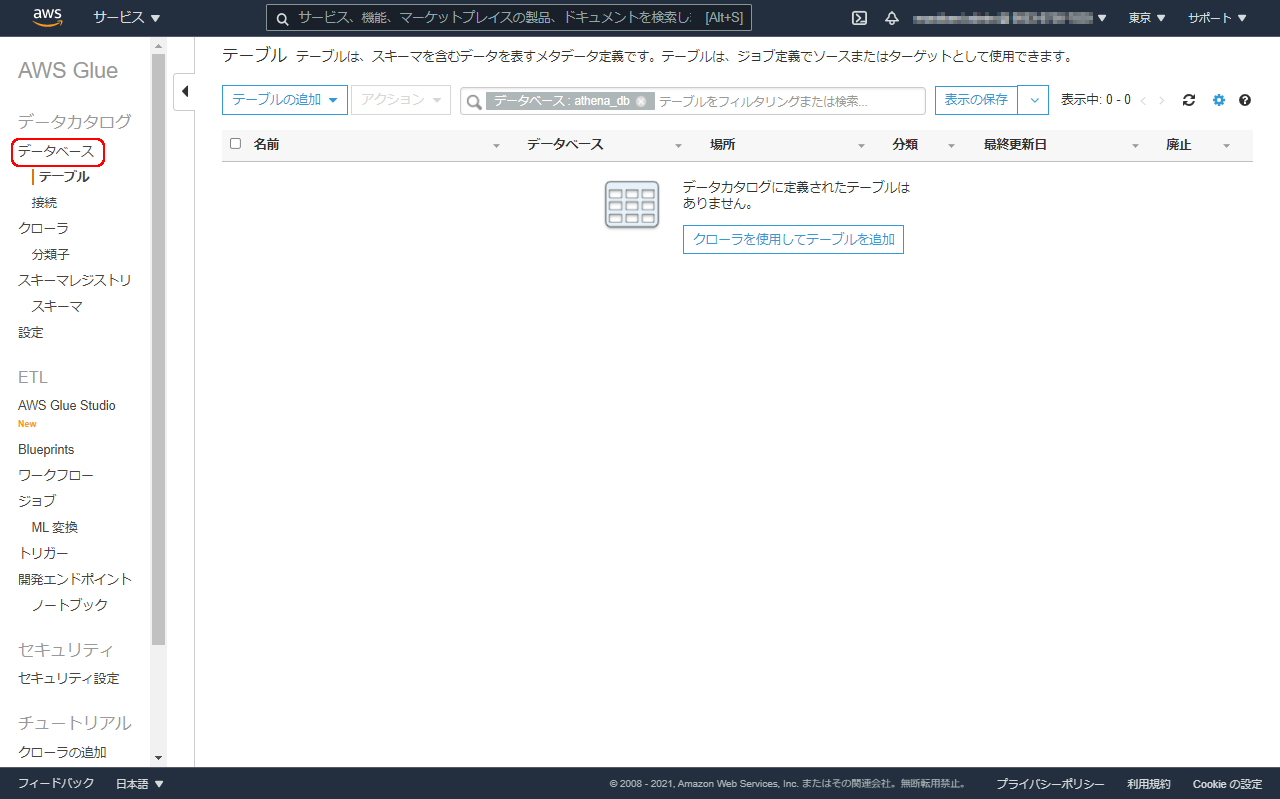Open the account name dropdown
1280x799 pixels.
[x=1010, y=18]
